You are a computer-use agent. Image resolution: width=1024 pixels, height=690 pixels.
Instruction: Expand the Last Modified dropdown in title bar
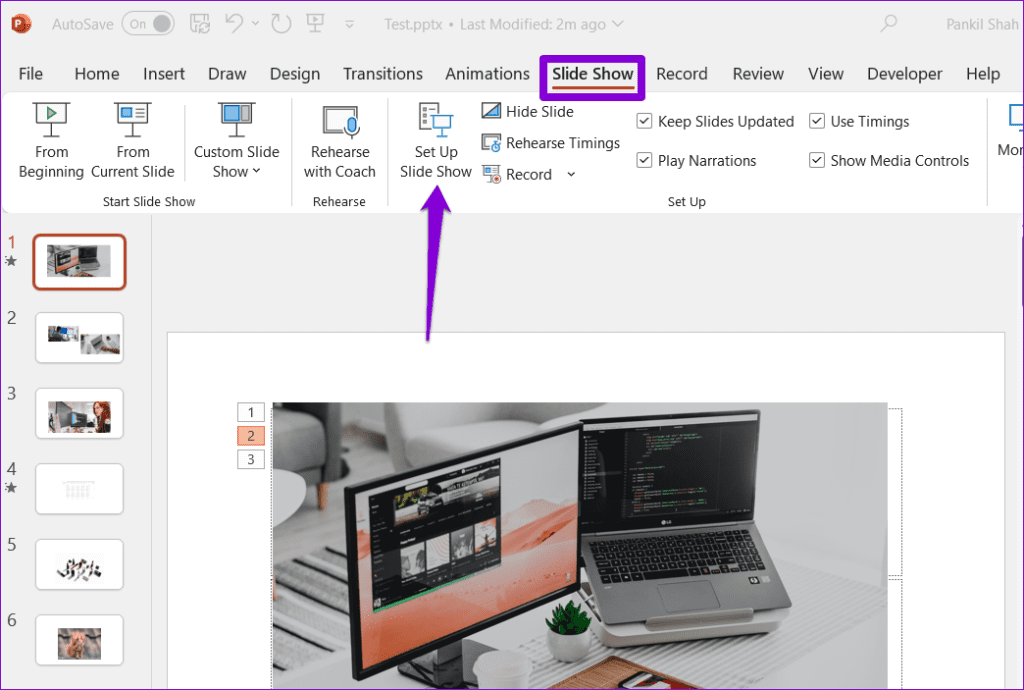pos(617,24)
